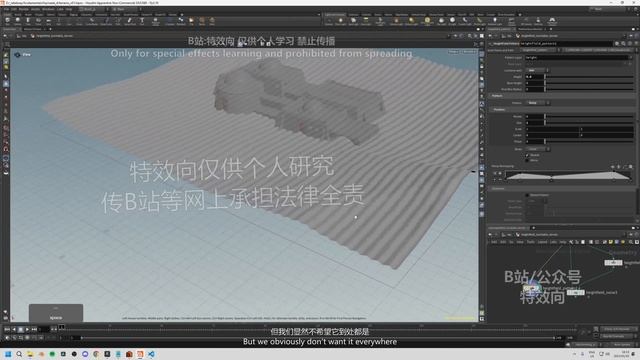This screenshot has width=640, height=360.
Task: Select the File shelf tool
Action: pyautogui.click(x=191, y=21)
